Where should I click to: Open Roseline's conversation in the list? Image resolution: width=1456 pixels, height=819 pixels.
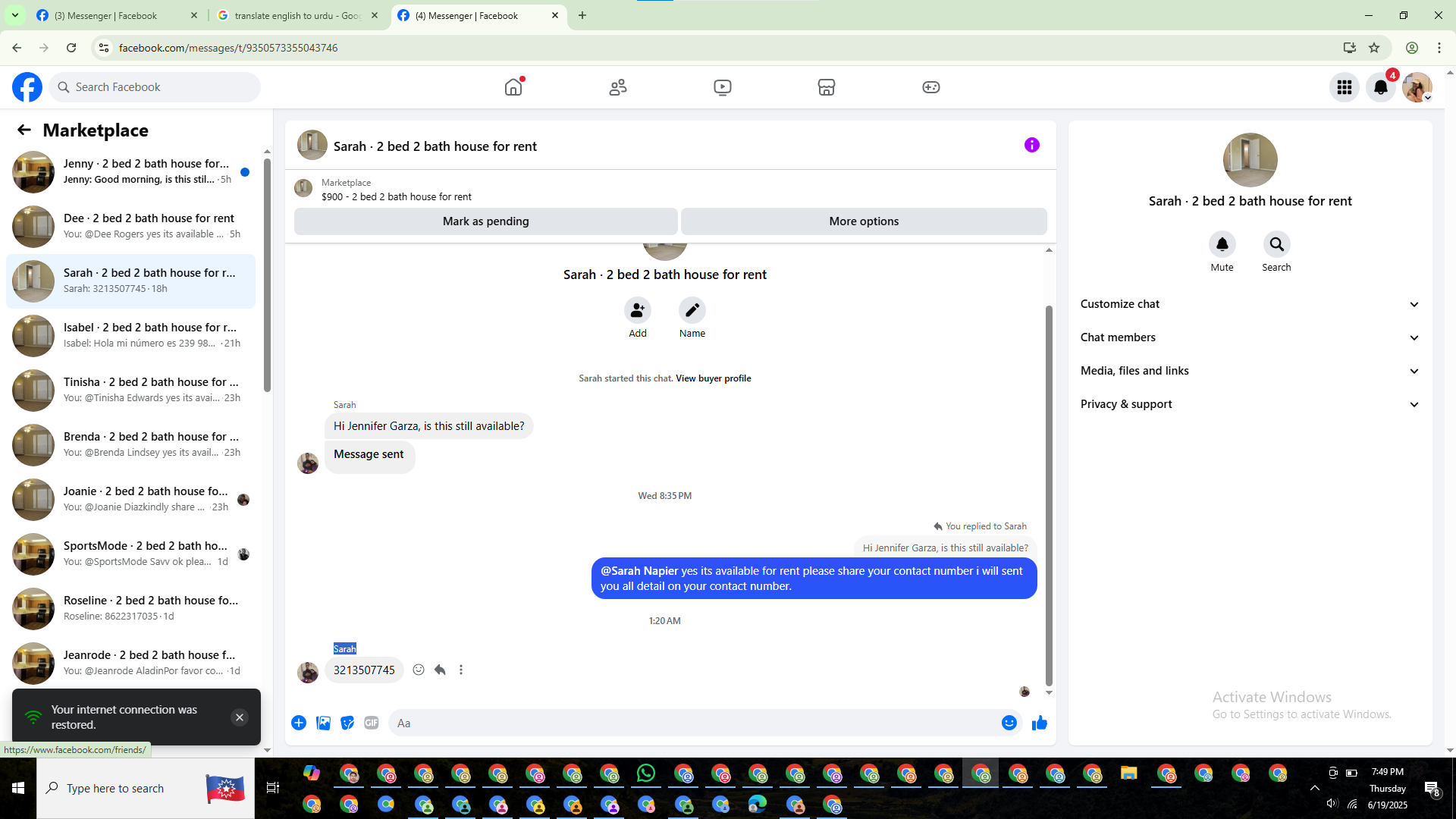coord(130,609)
